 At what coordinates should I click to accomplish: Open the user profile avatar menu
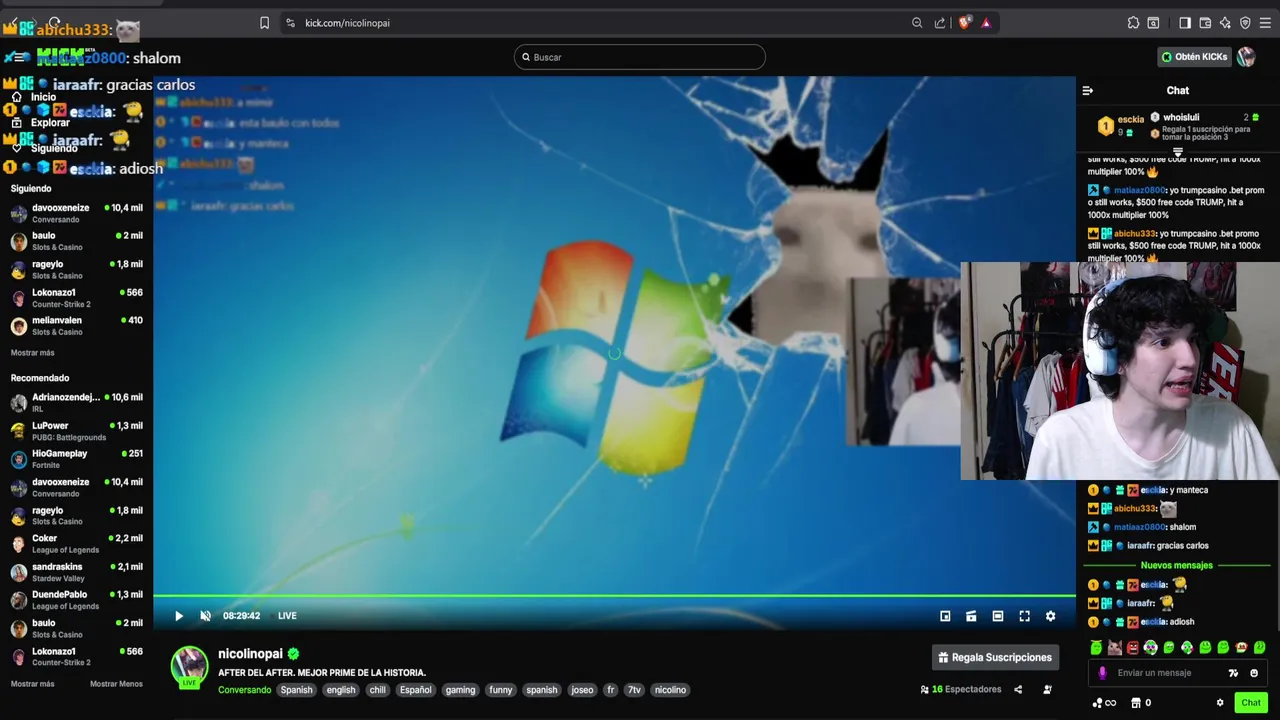[1246, 57]
